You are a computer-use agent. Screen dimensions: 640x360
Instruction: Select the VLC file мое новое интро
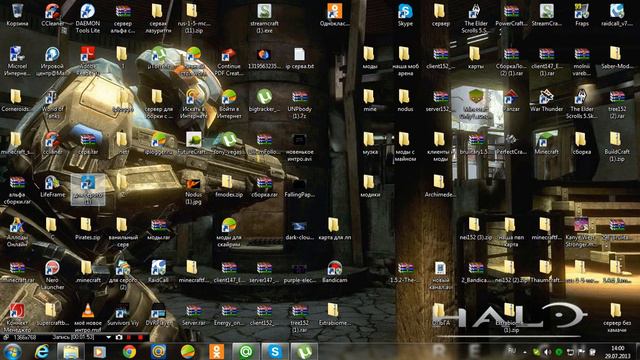point(87,318)
